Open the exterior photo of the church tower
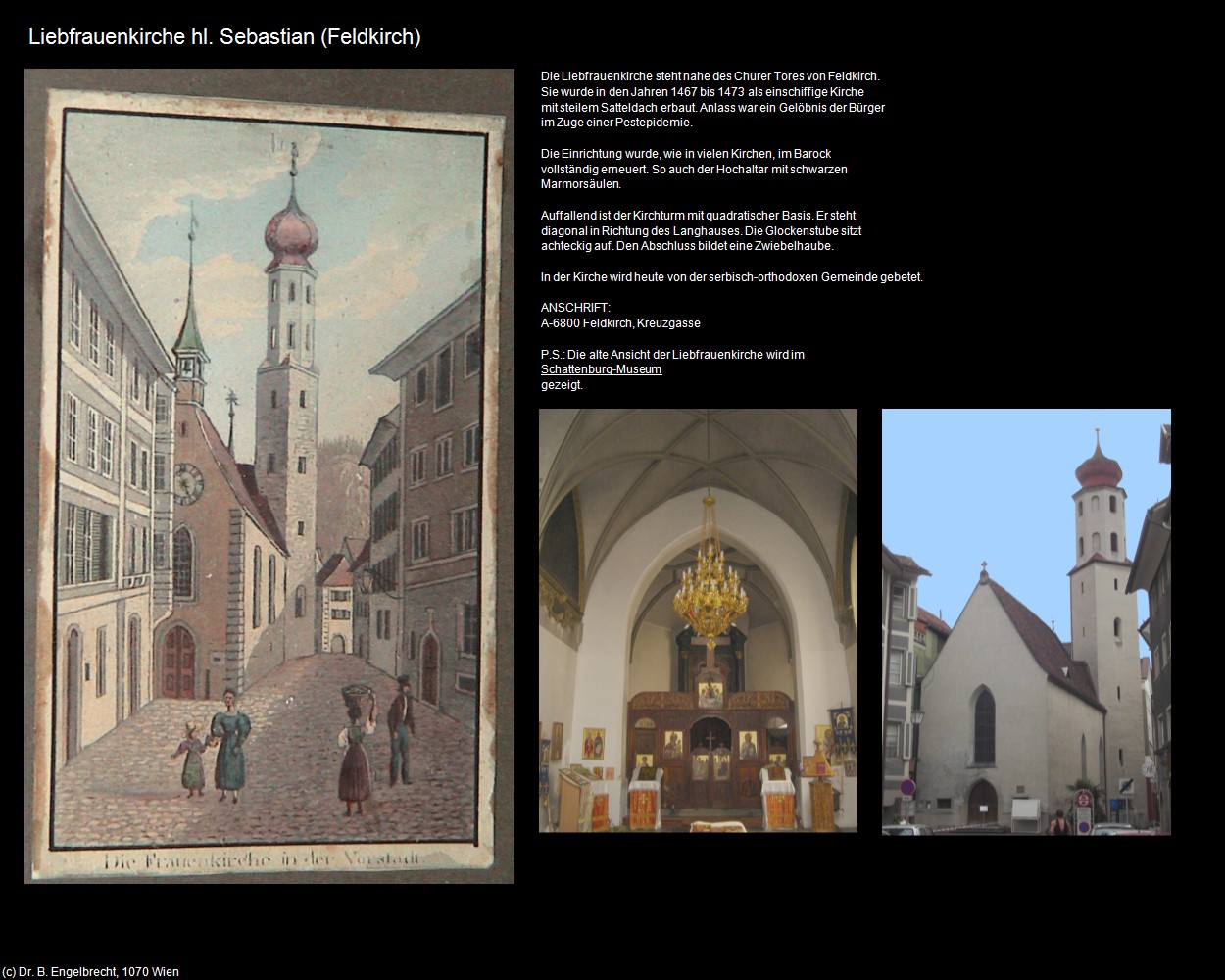 click(x=1026, y=622)
